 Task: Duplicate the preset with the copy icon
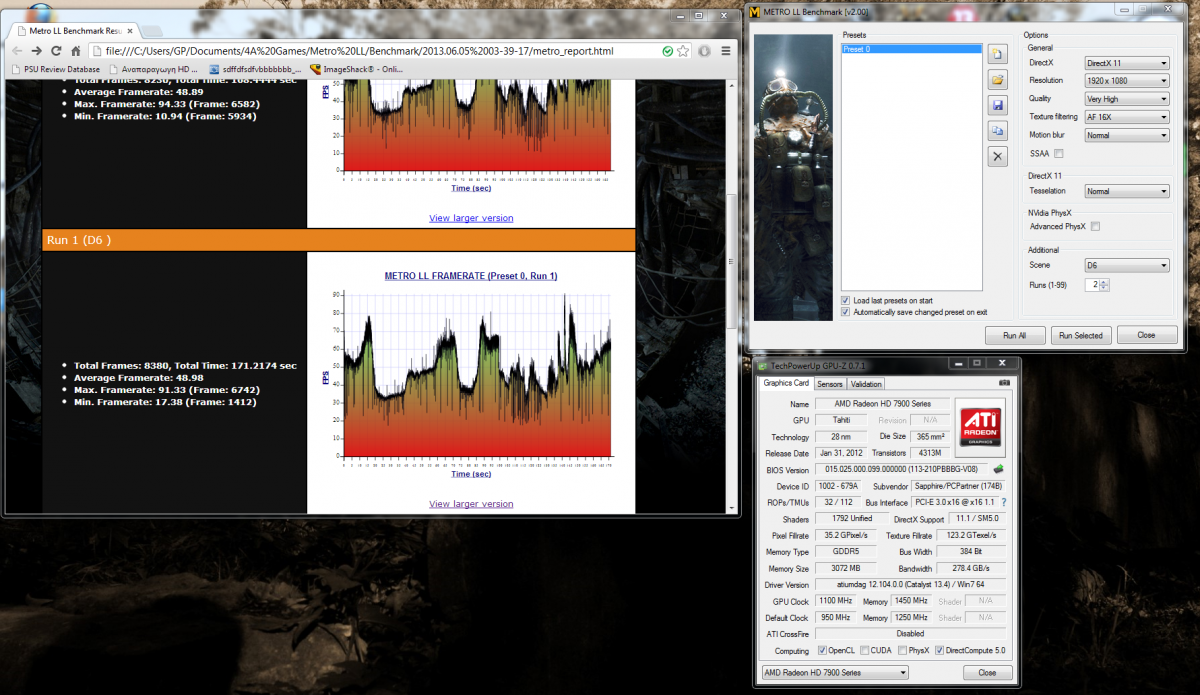(997, 131)
